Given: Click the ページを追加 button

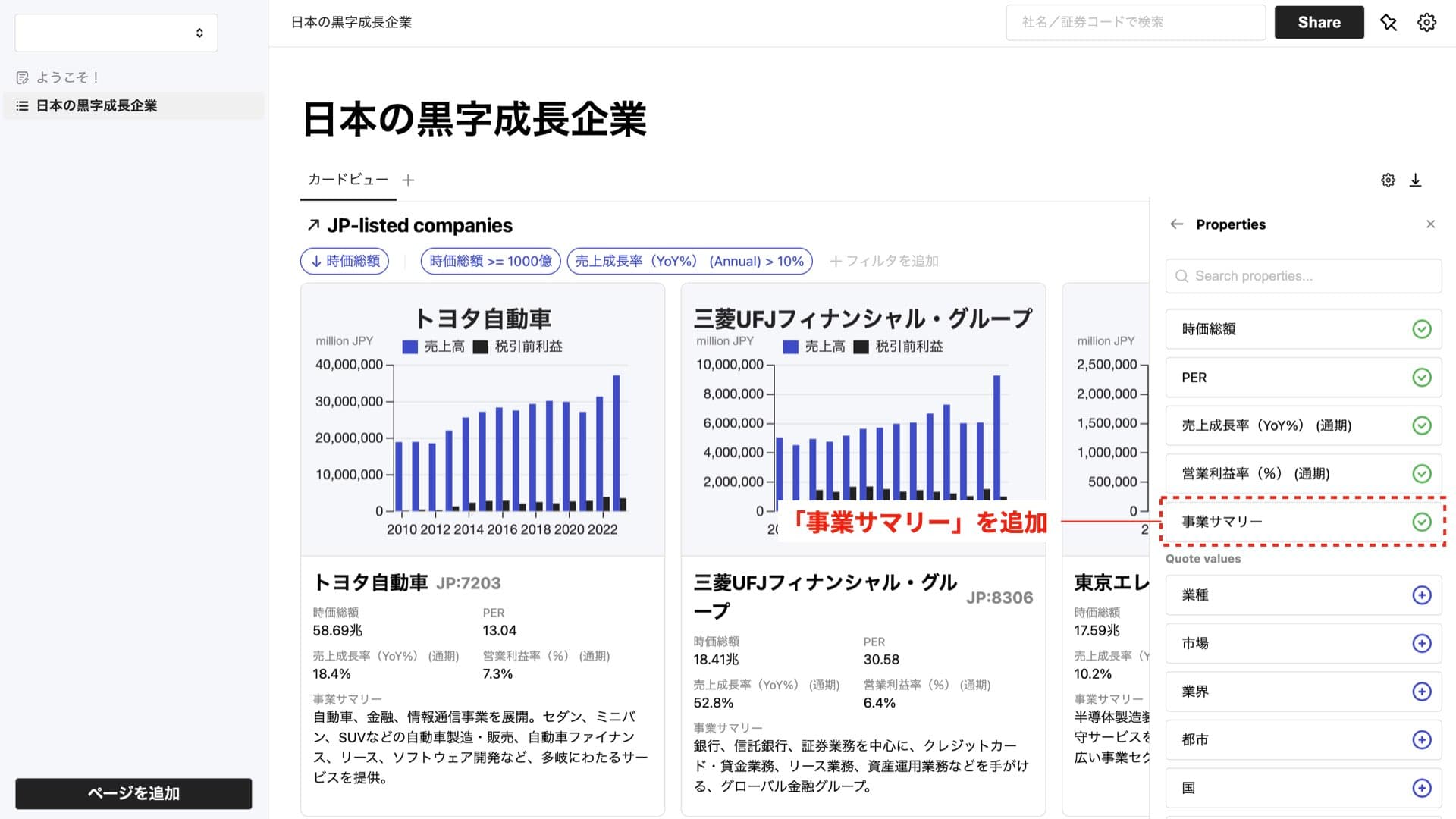Looking at the screenshot, I should [x=133, y=793].
